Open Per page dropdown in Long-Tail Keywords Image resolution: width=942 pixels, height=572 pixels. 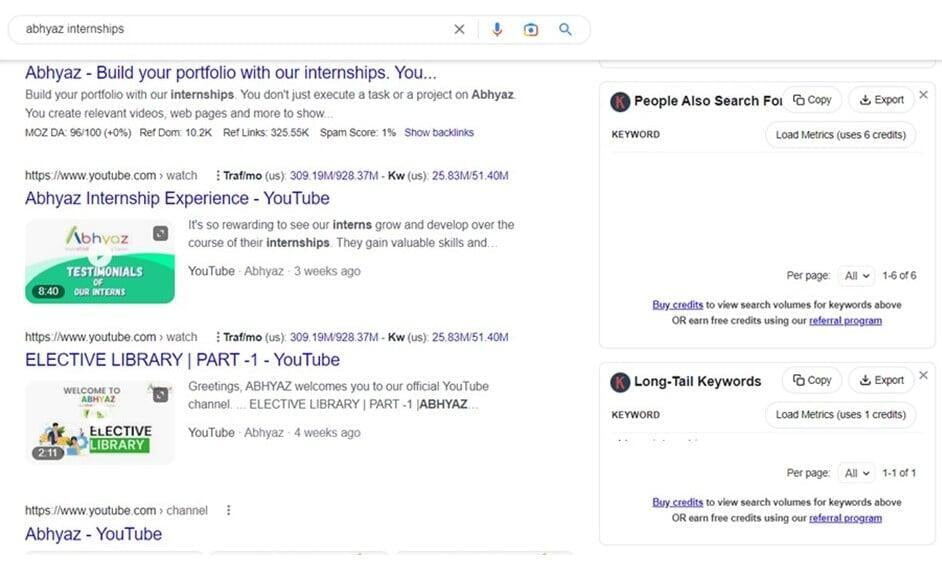(857, 473)
